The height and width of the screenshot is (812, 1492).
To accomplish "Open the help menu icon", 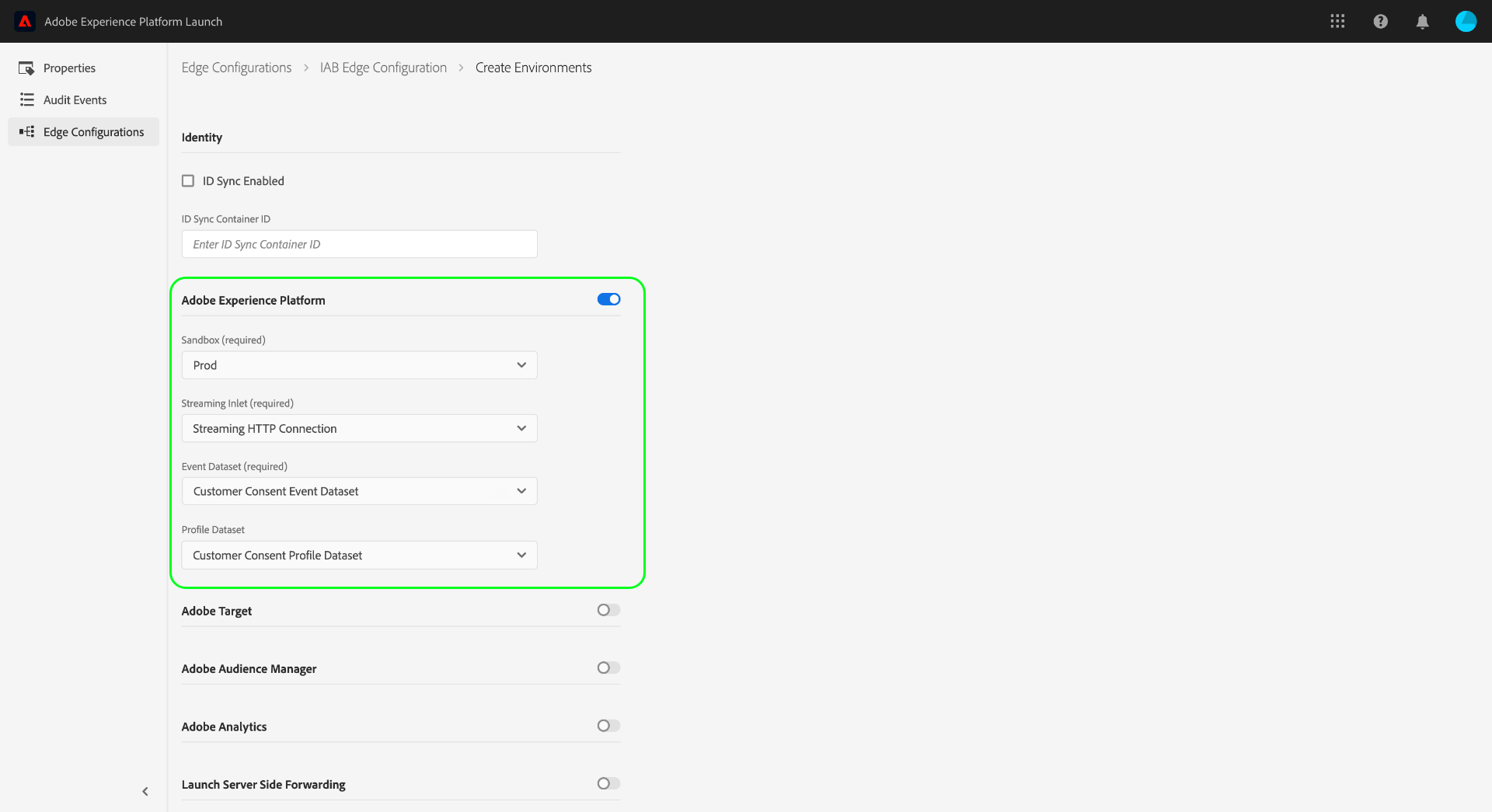I will (x=1380, y=21).
